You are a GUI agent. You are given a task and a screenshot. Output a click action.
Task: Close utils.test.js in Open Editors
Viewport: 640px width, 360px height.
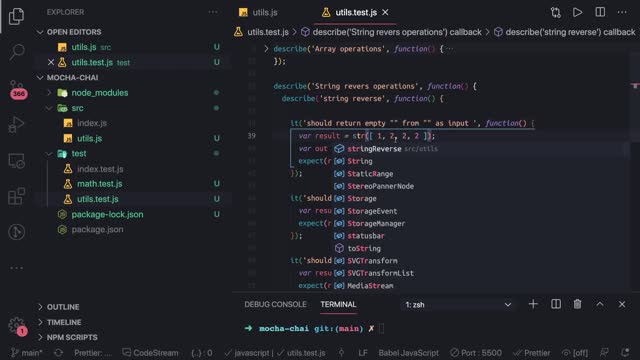click(51, 62)
